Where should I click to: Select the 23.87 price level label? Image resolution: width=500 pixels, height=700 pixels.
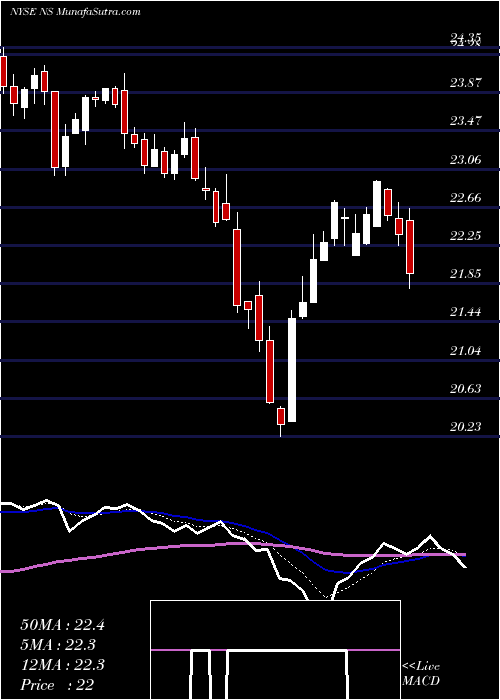(466, 82)
